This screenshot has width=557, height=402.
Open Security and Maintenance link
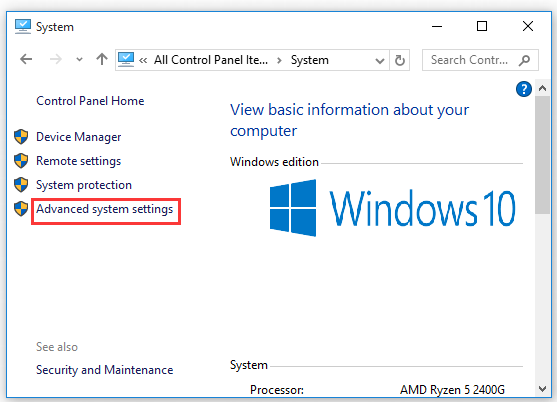click(104, 370)
